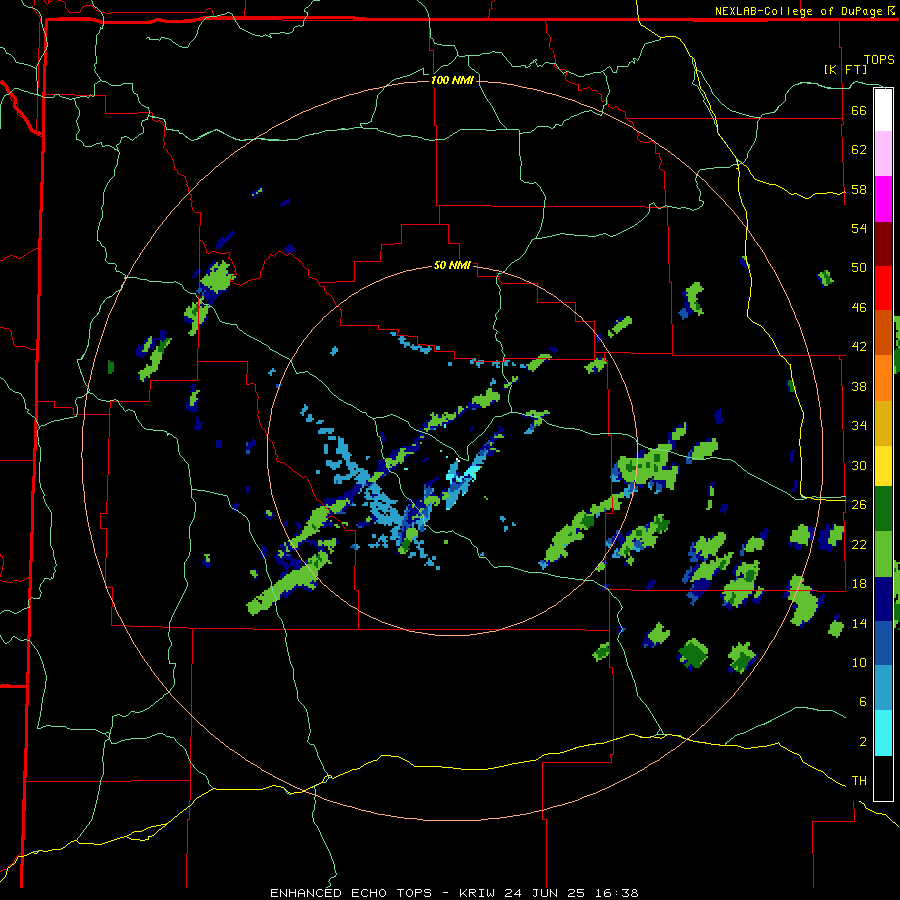Screen dimensions: 900x900
Task: Click the 46 value on the legend
Action: [x=859, y=307]
